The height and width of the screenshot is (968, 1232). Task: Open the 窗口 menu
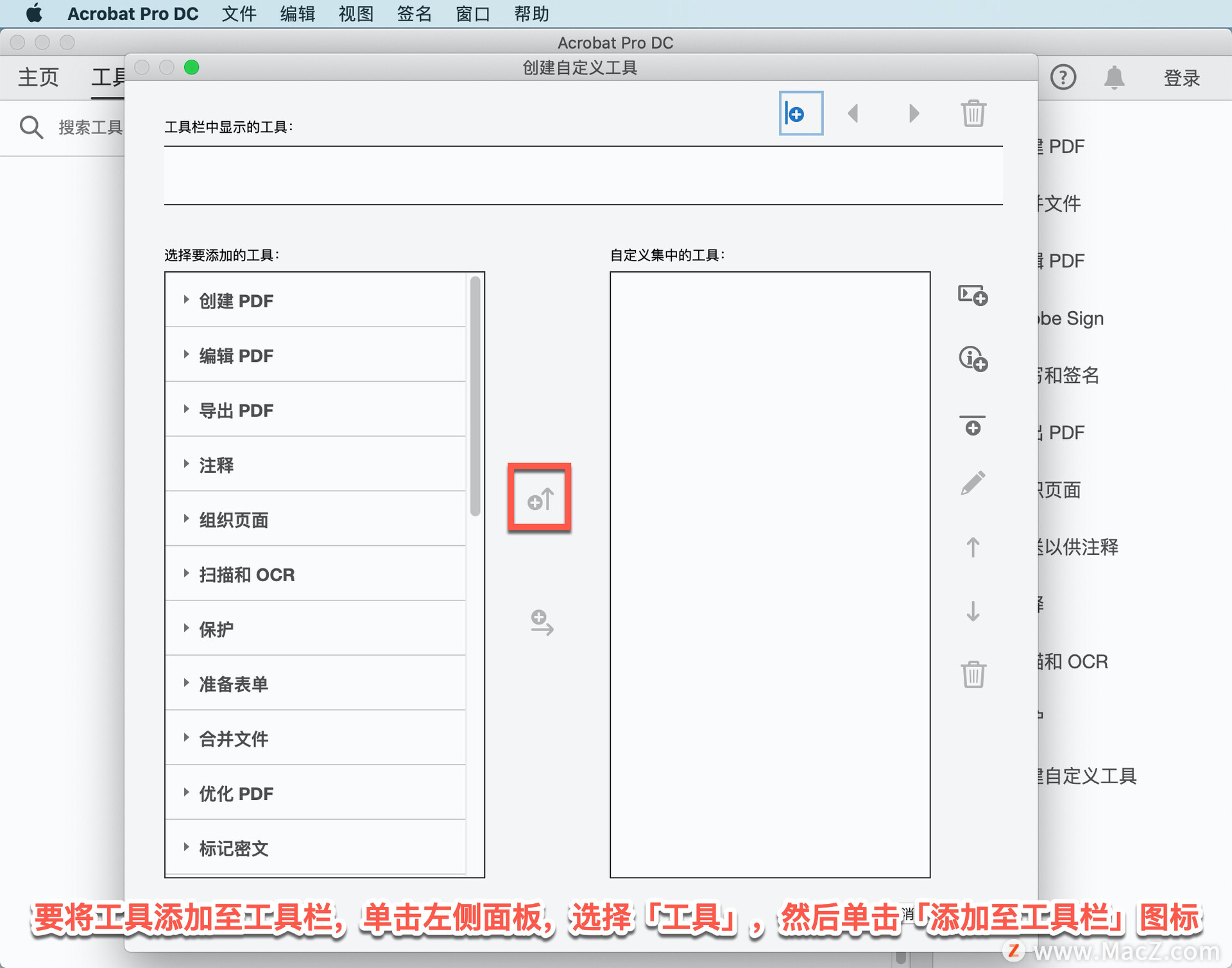click(473, 13)
